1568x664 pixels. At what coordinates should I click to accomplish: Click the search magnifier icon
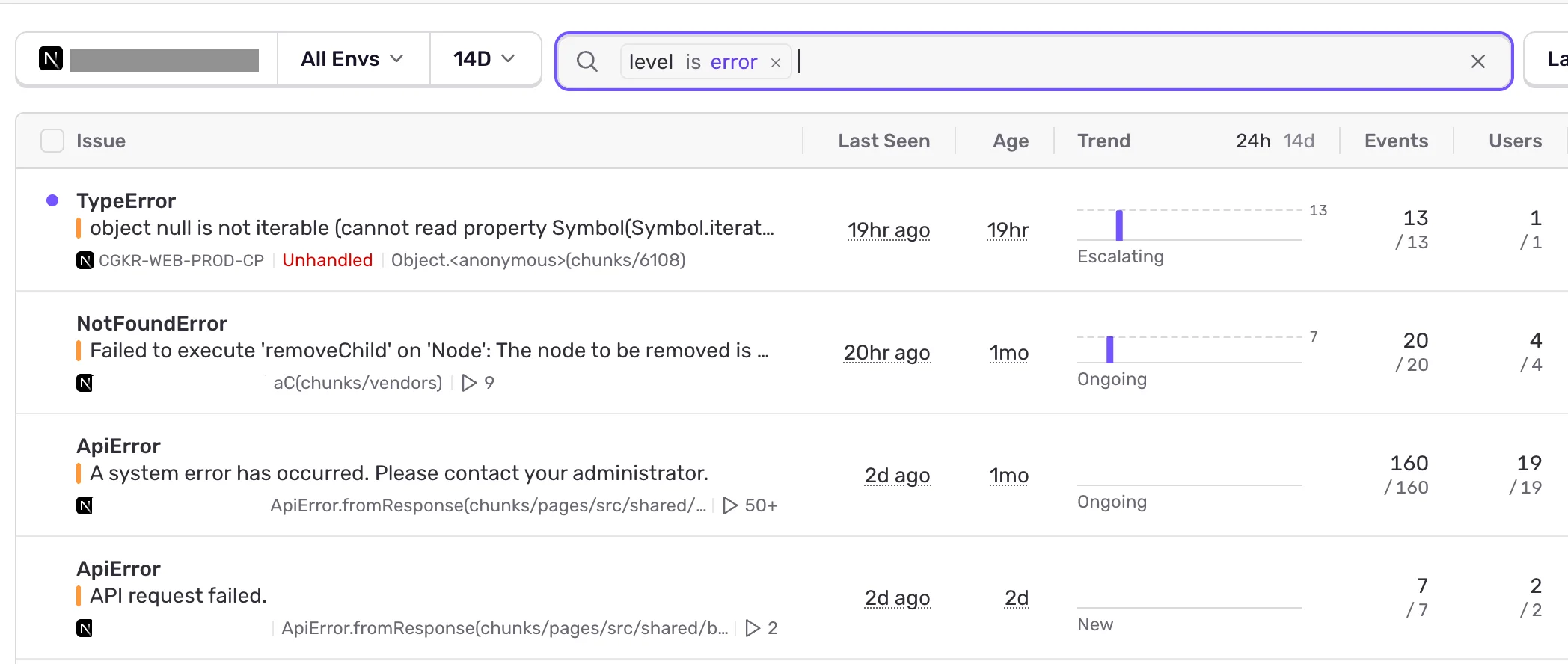pos(587,61)
